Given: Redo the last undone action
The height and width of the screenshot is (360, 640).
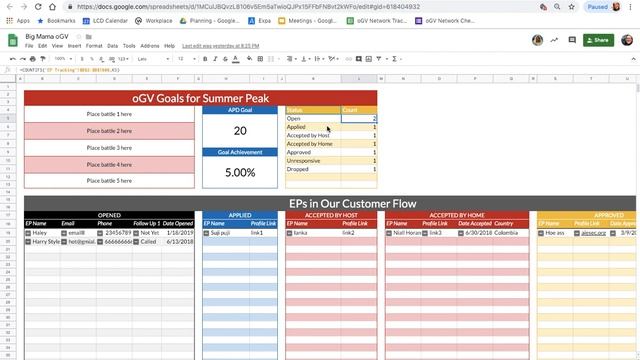Looking at the screenshot, I should [23, 59].
